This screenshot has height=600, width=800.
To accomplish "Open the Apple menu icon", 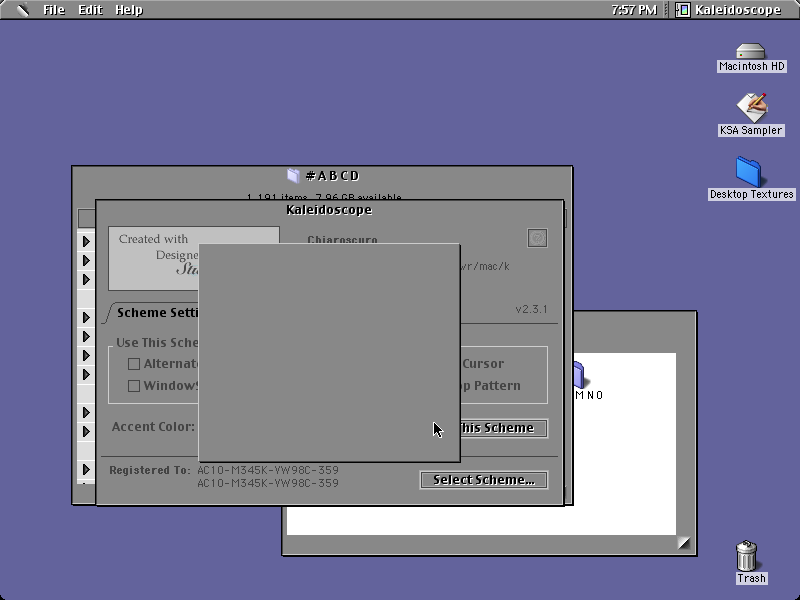I will (22, 10).
